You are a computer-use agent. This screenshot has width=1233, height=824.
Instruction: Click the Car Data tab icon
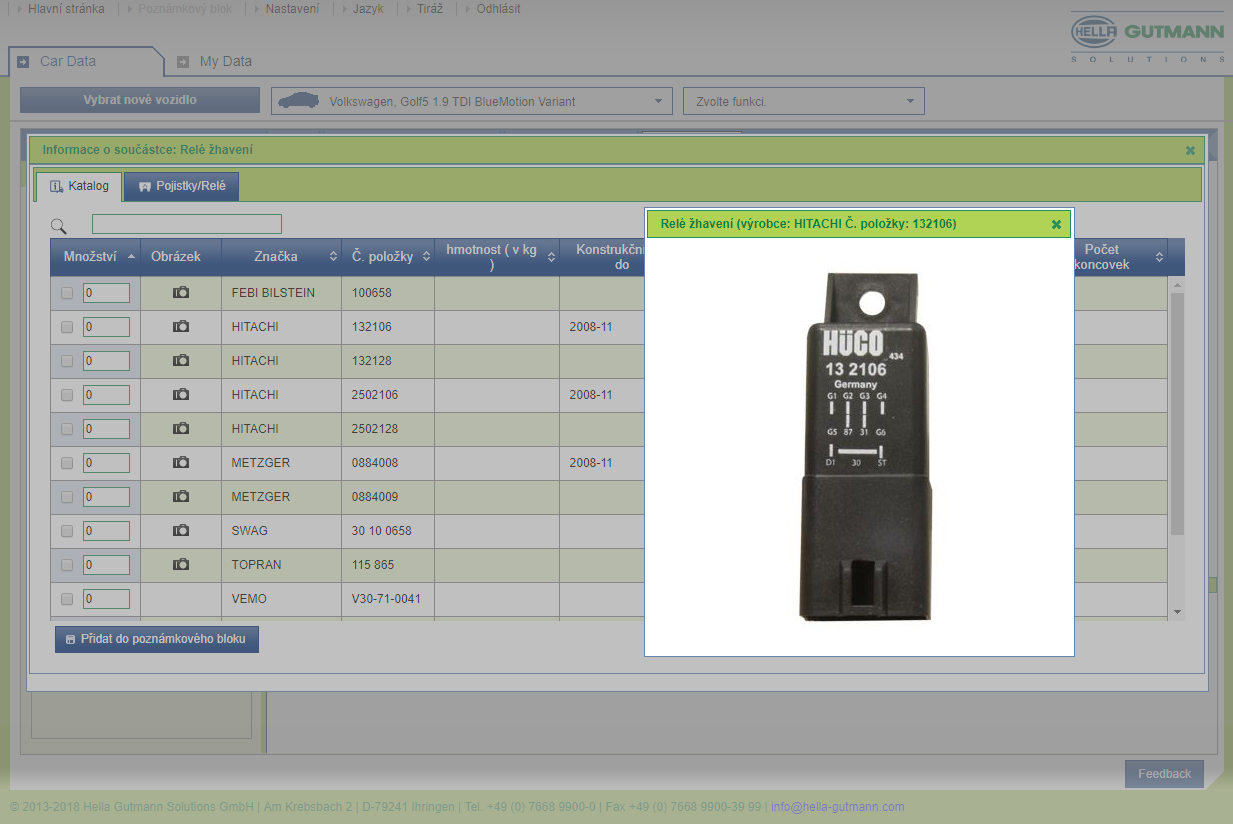click(x=23, y=62)
